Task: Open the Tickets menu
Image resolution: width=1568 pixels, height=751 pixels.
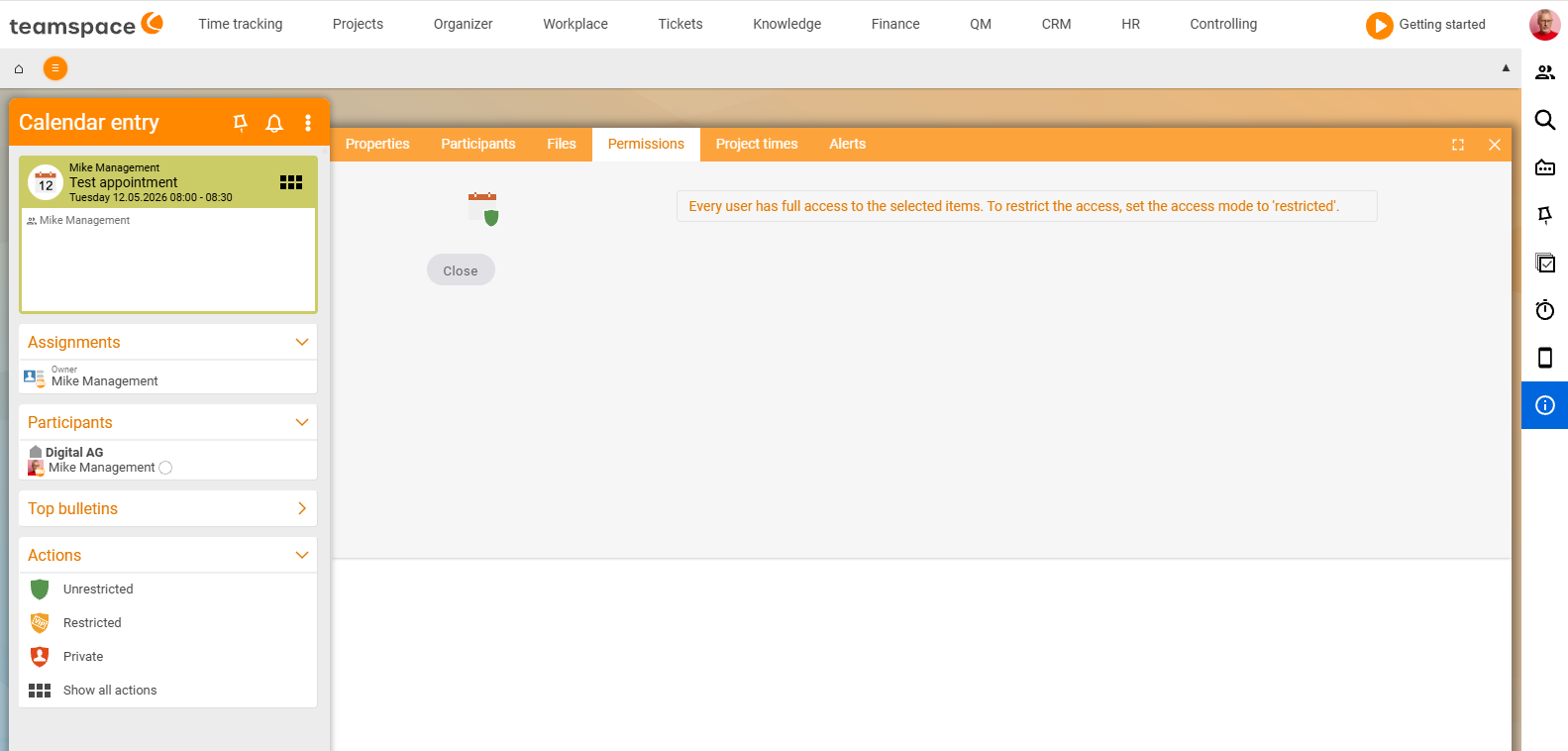Action: 680,24
